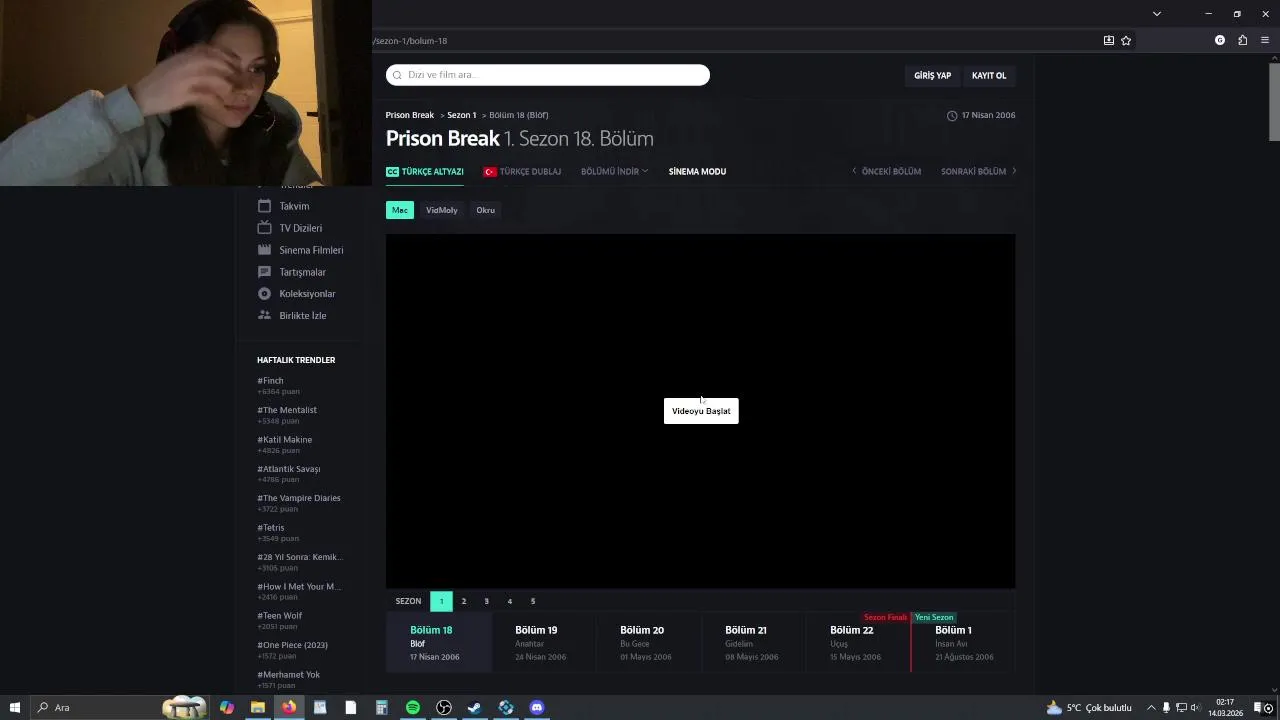Select the VidMoly video source
Viewport: 1280px width, 720px height.
[442, 210]
